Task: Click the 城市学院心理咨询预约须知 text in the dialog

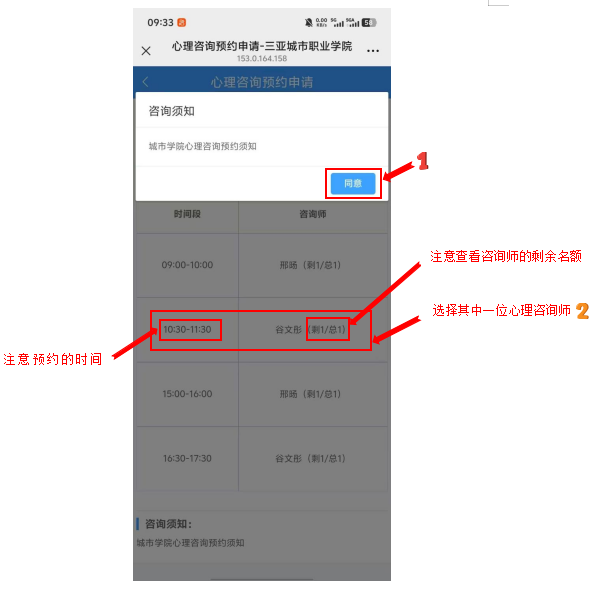Action: [x=202, y=146]
